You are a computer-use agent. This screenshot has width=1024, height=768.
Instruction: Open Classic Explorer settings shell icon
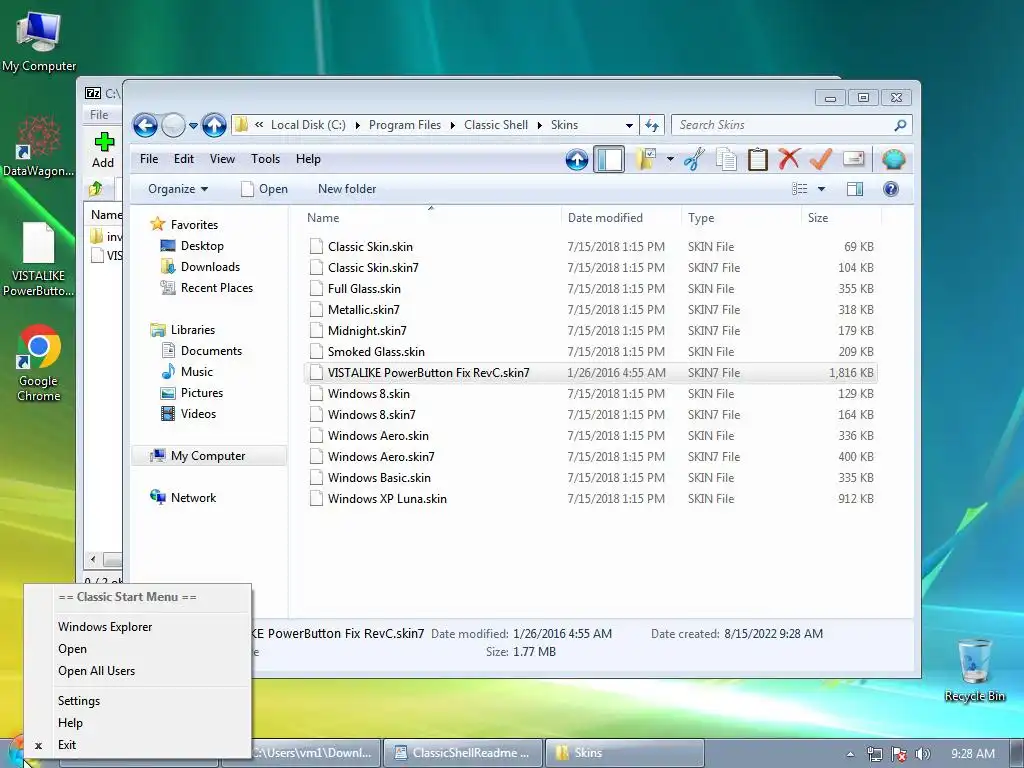pos(893,159)
